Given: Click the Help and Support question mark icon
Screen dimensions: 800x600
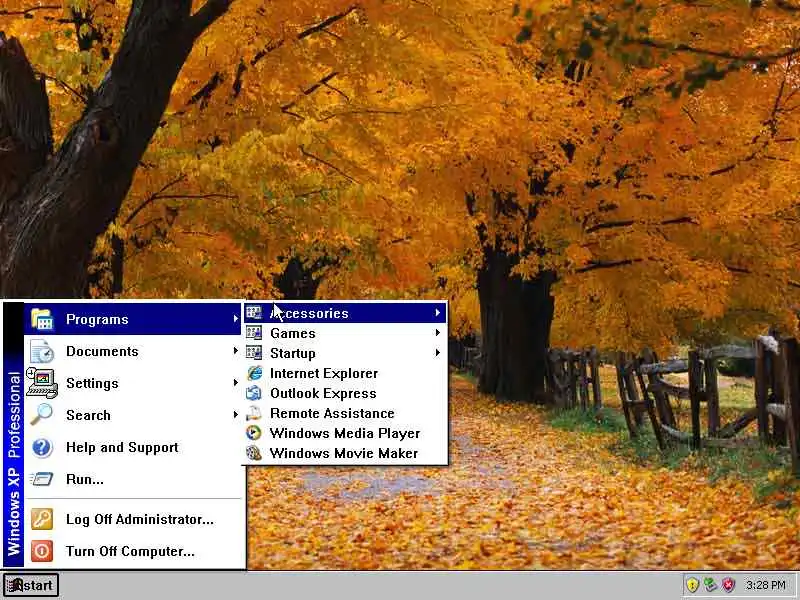Looking at the screenshot, I should click(x=42, y=447).
